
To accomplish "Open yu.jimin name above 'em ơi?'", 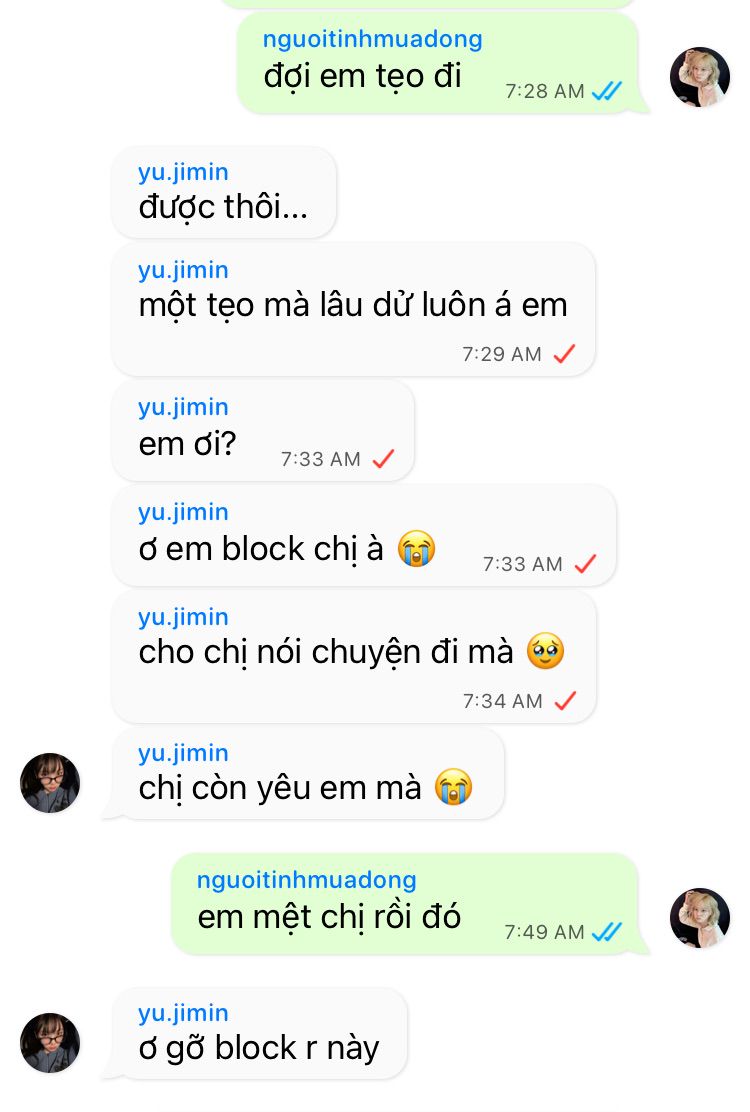I will point(184,407).
